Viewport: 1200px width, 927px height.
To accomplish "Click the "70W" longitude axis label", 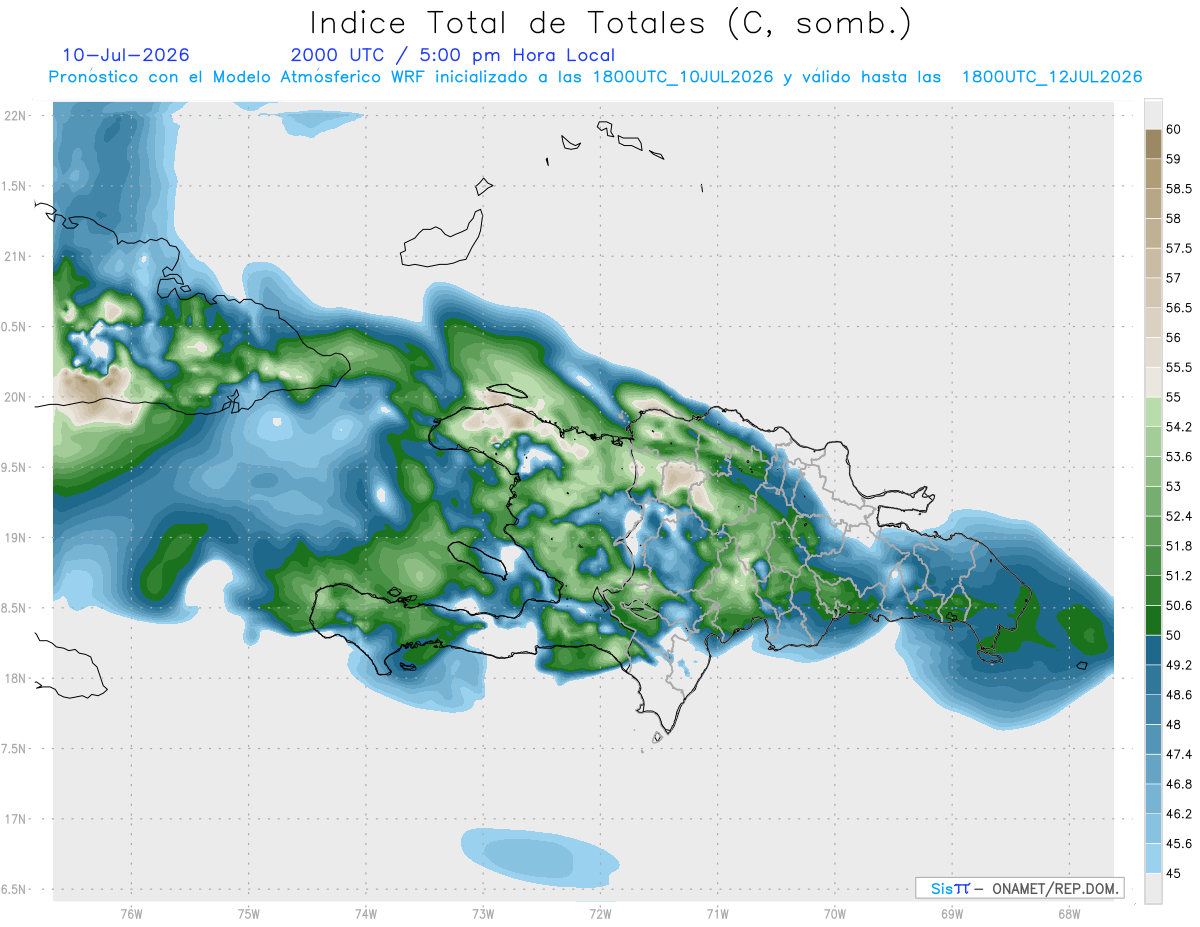I will click(834, 914).
